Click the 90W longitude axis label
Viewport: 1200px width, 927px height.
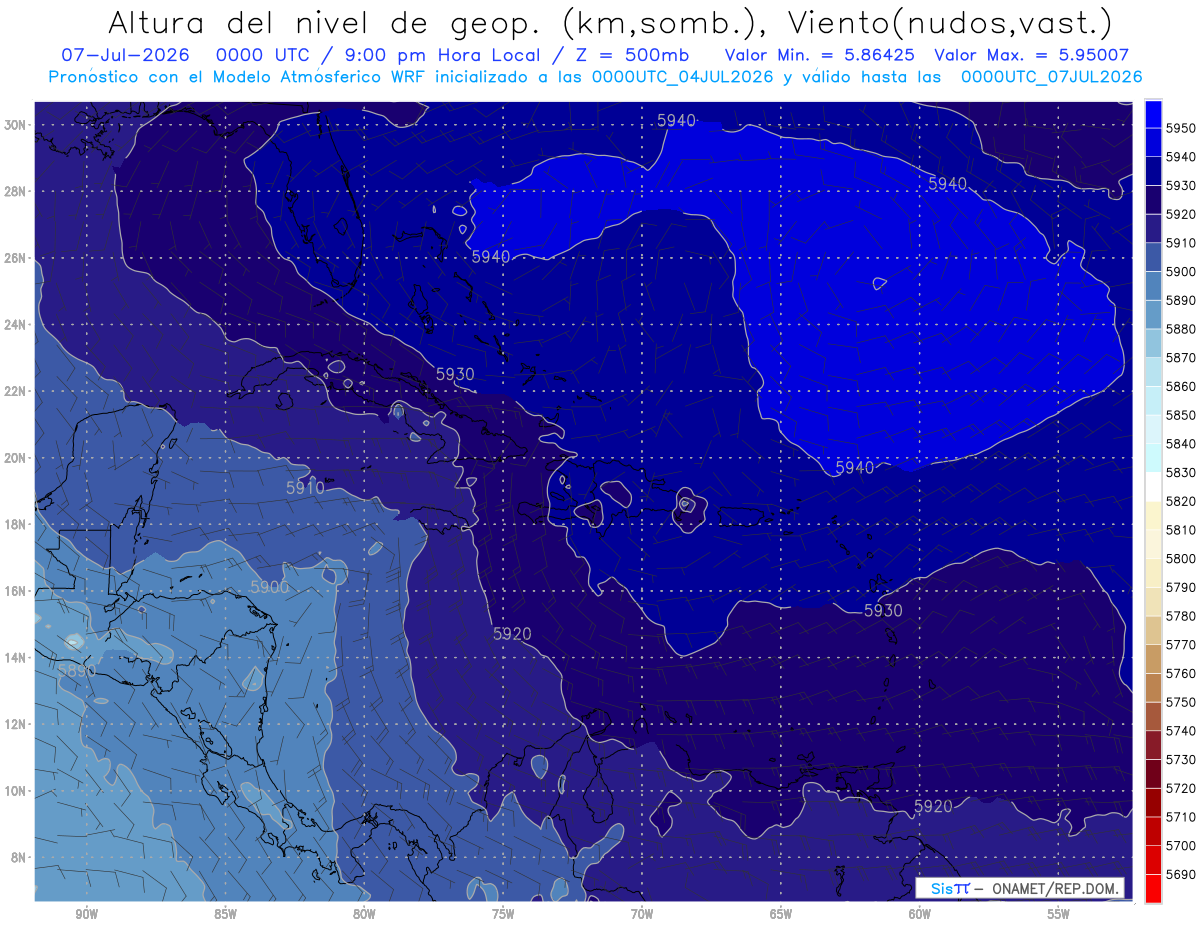pyautogui.click(x=86, y=914)
